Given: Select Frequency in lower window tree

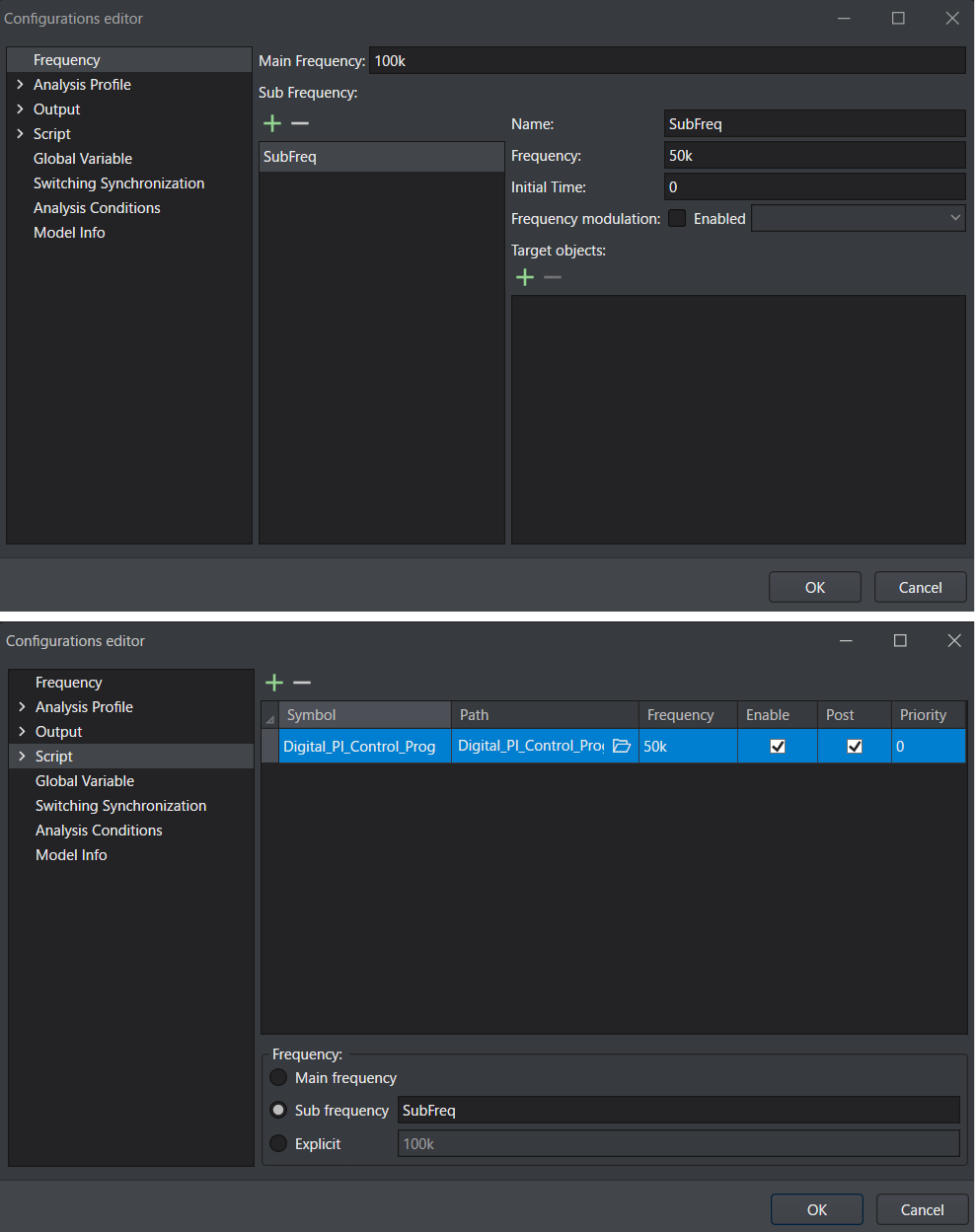Looking at the screenshot, I should [x=68, y=683].
